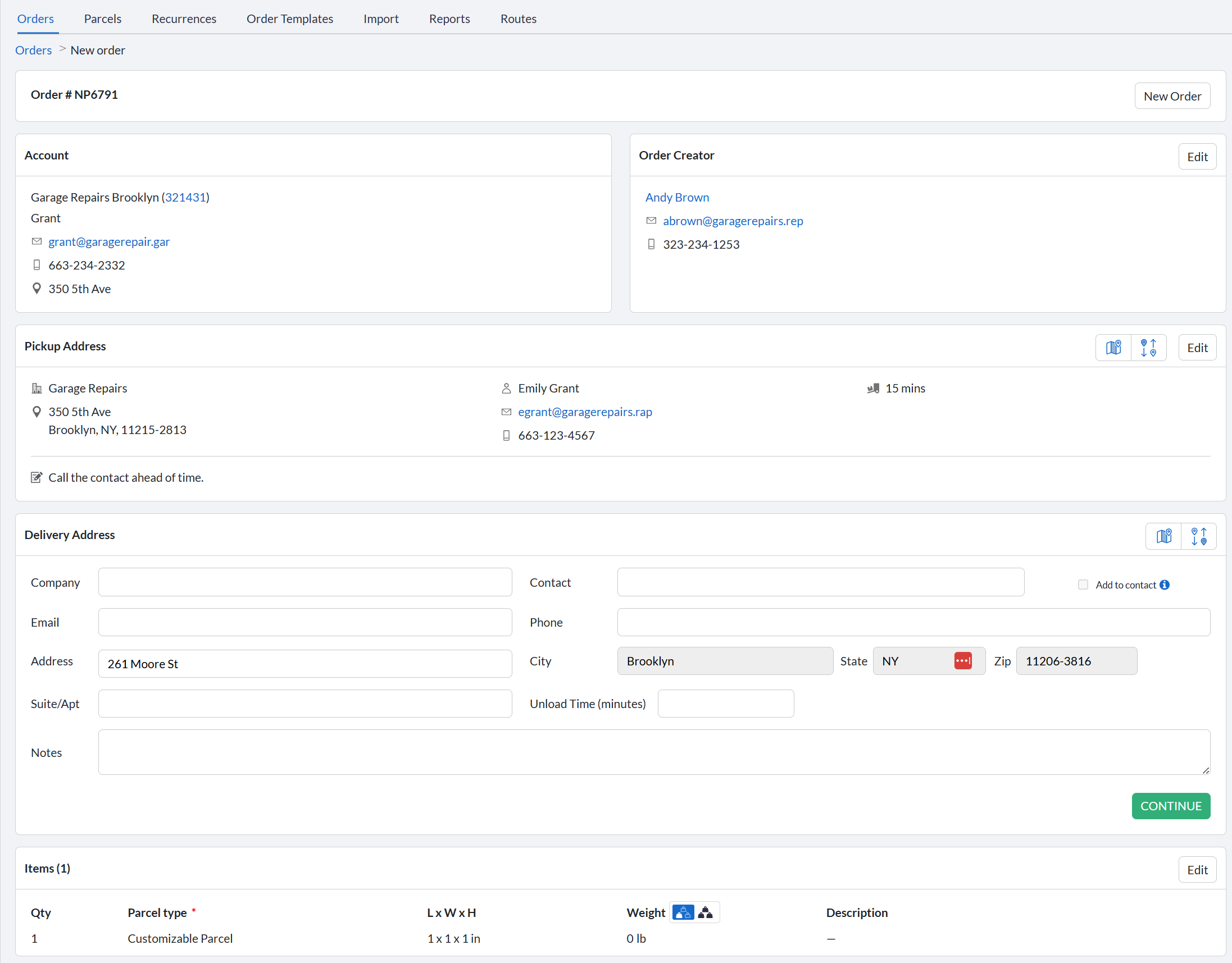1232x963 pixels.
Task: Click phone icon beside 663-234-2332
Action: (x=37, y=265)
